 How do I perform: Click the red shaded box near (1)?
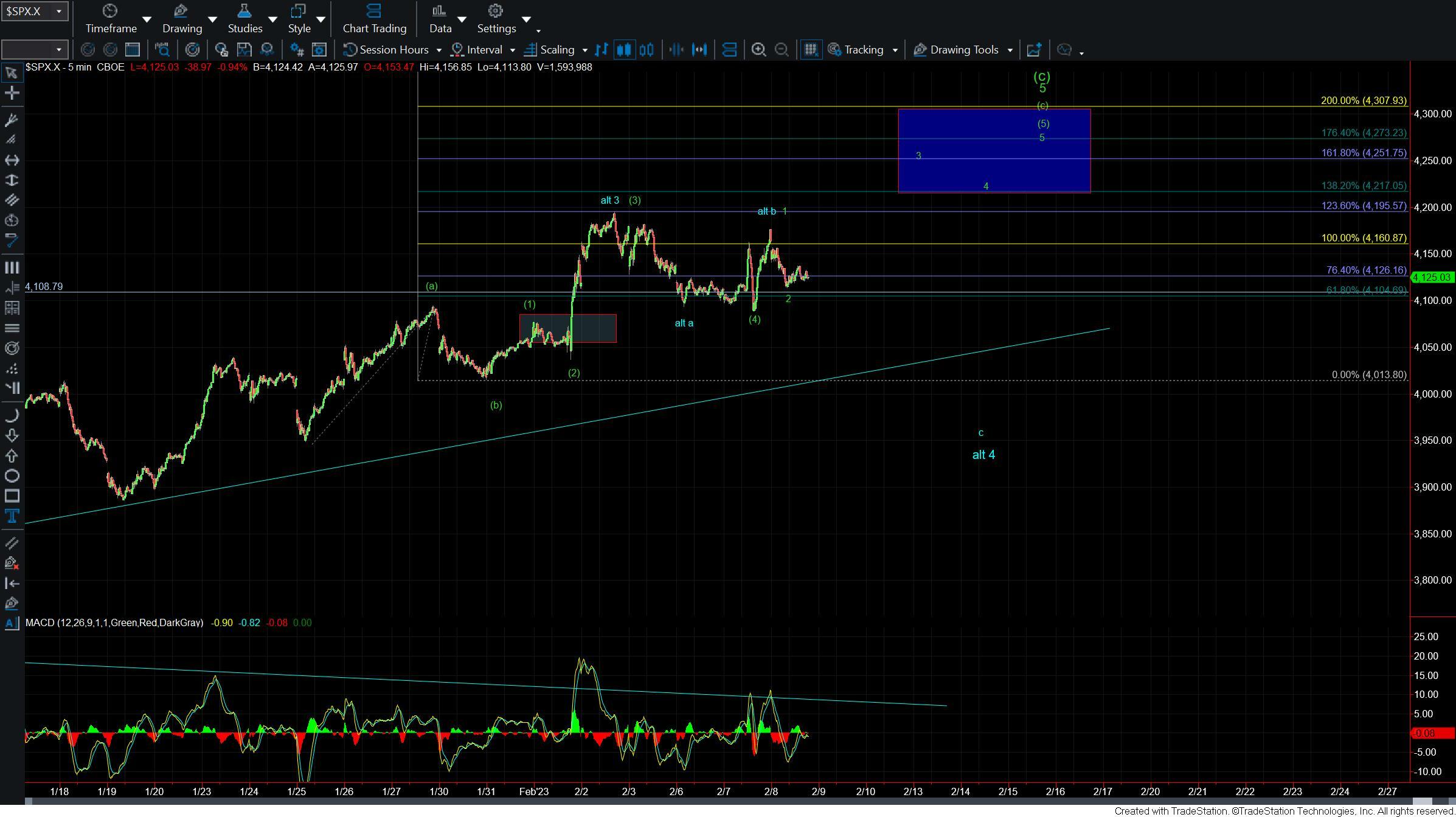click(x=567, y=328)
